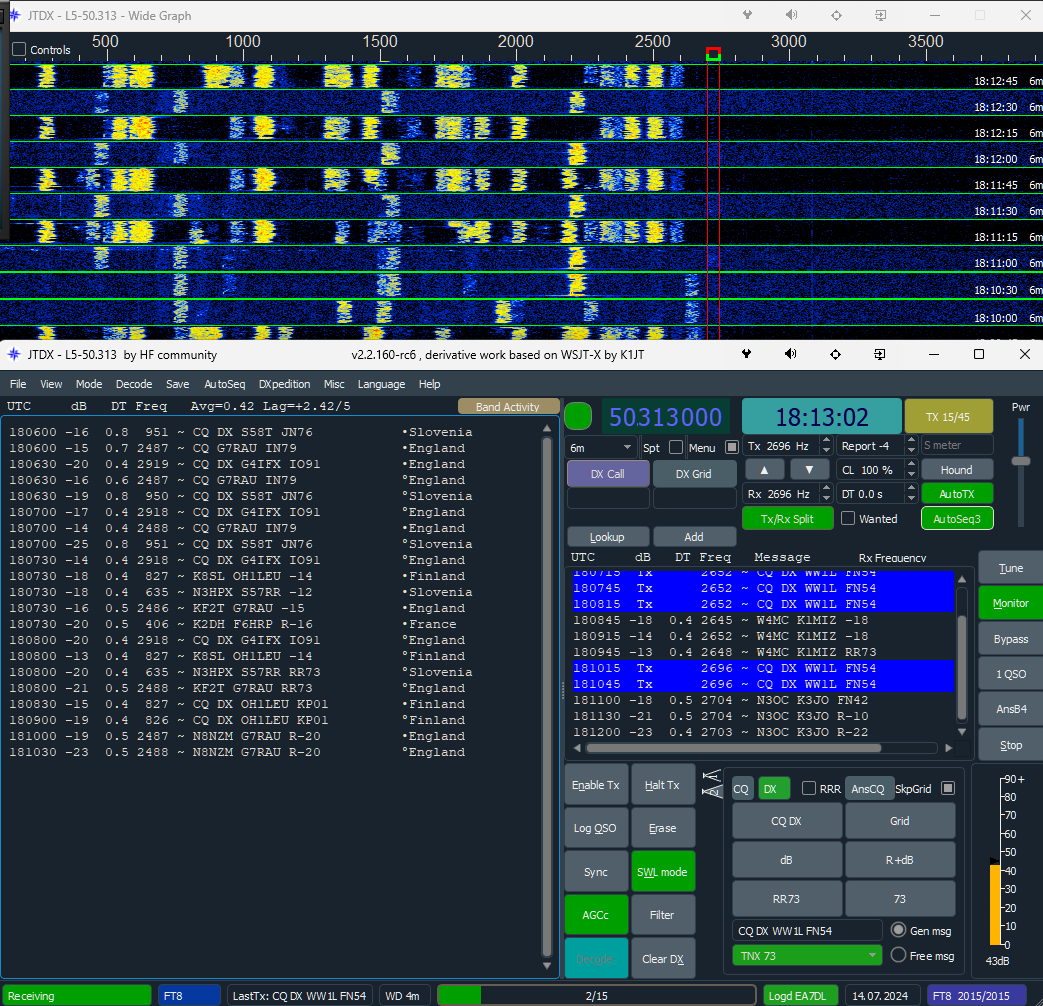1043x1006 pixels.
Task: Click the Tune button
Action: (1010, 568)
